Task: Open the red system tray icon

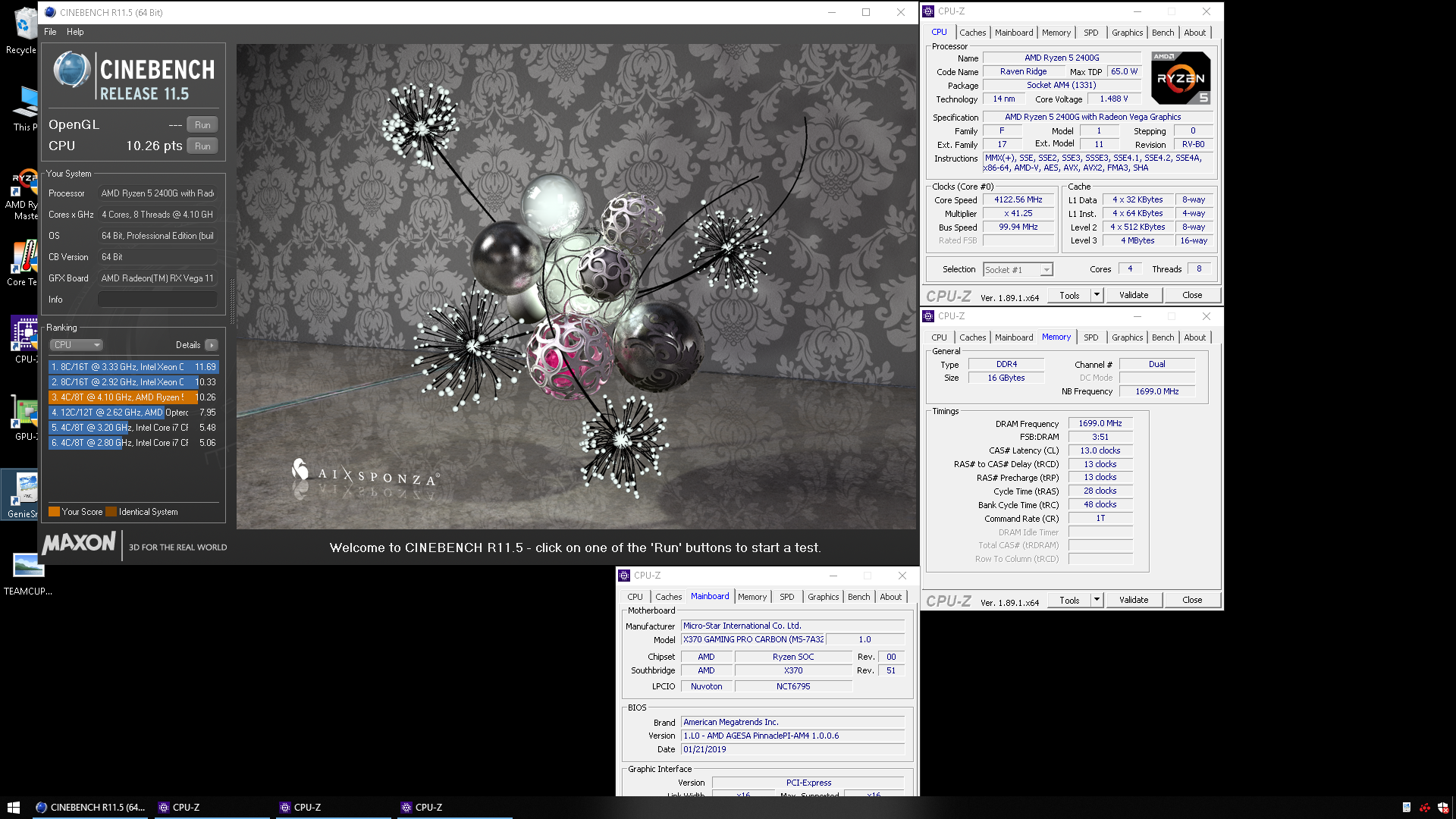Action: point(1425,808)
